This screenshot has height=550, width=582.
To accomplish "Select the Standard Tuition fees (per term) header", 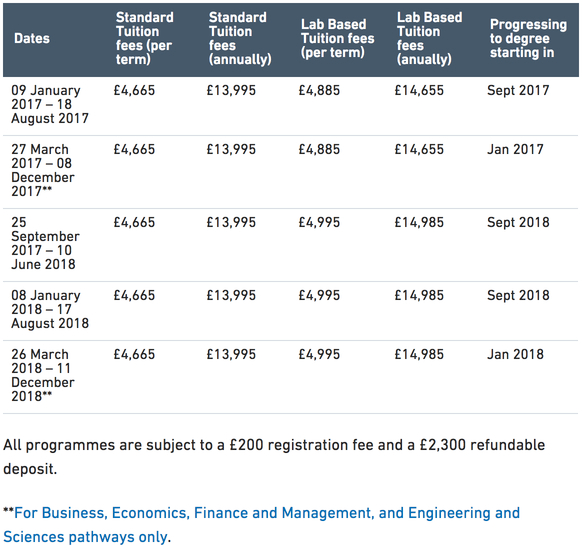I will click(144, 39).
